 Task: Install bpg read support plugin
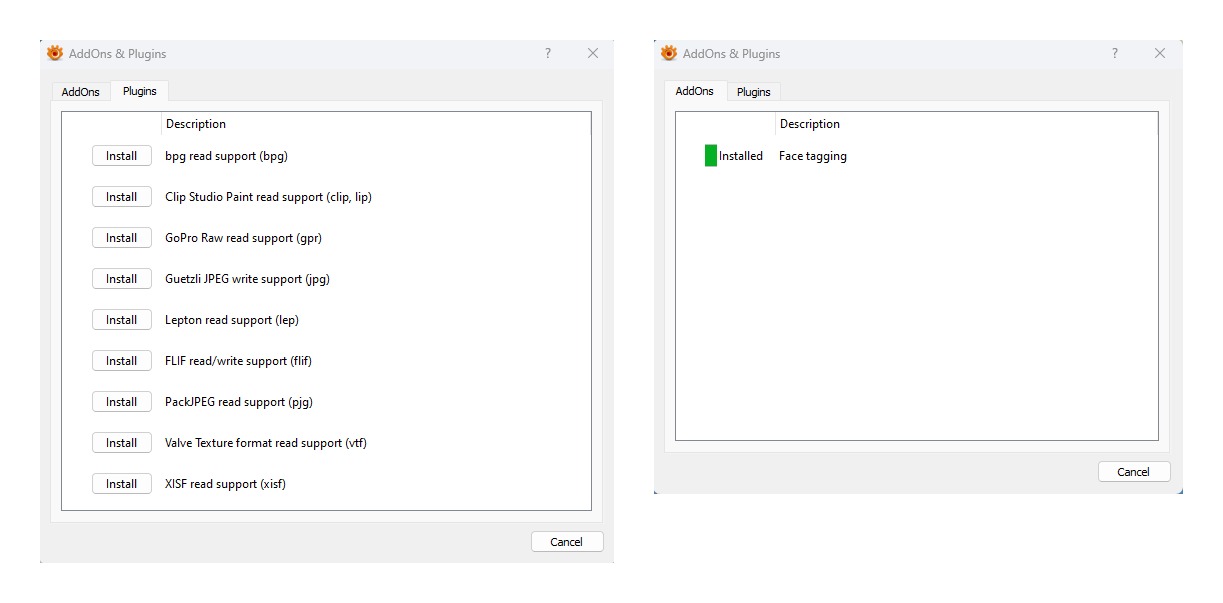122,156
